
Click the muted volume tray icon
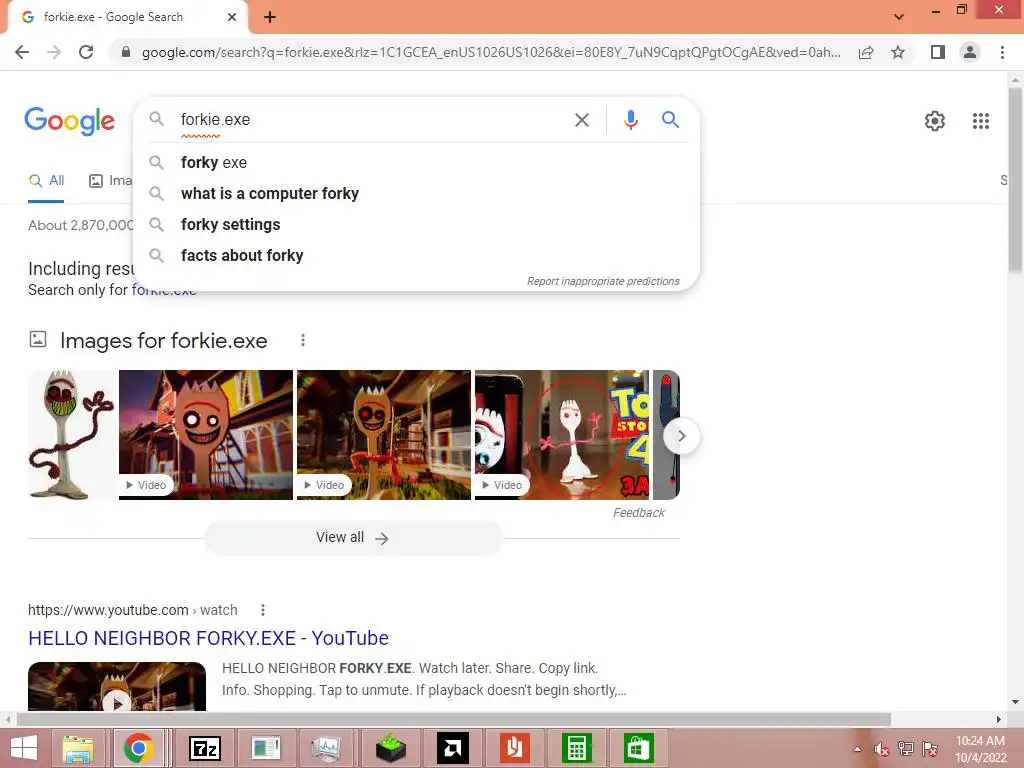[x=882, y=749]
